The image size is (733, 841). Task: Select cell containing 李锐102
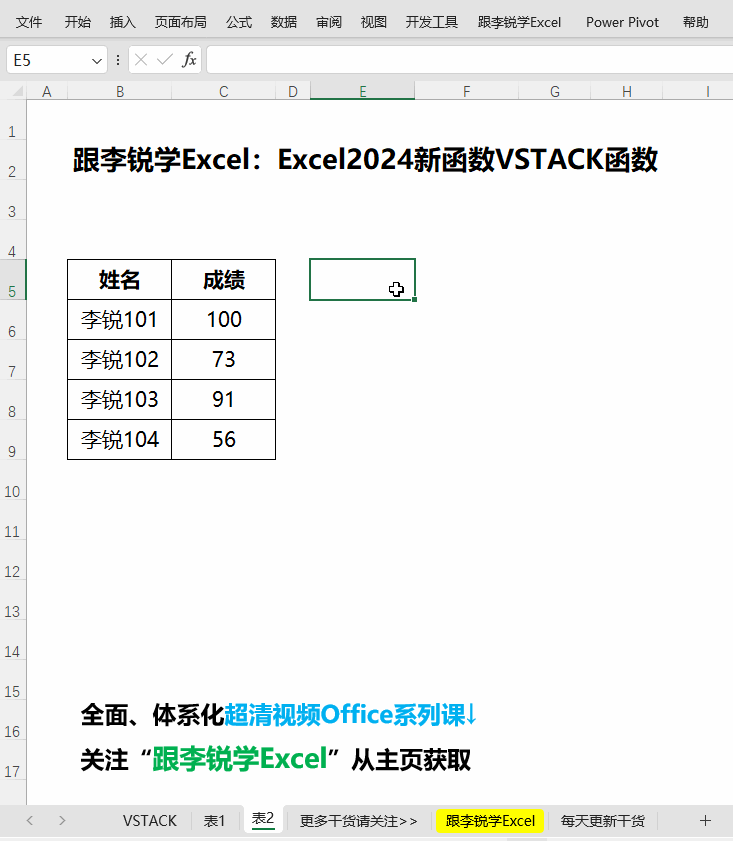coord(120,359)
